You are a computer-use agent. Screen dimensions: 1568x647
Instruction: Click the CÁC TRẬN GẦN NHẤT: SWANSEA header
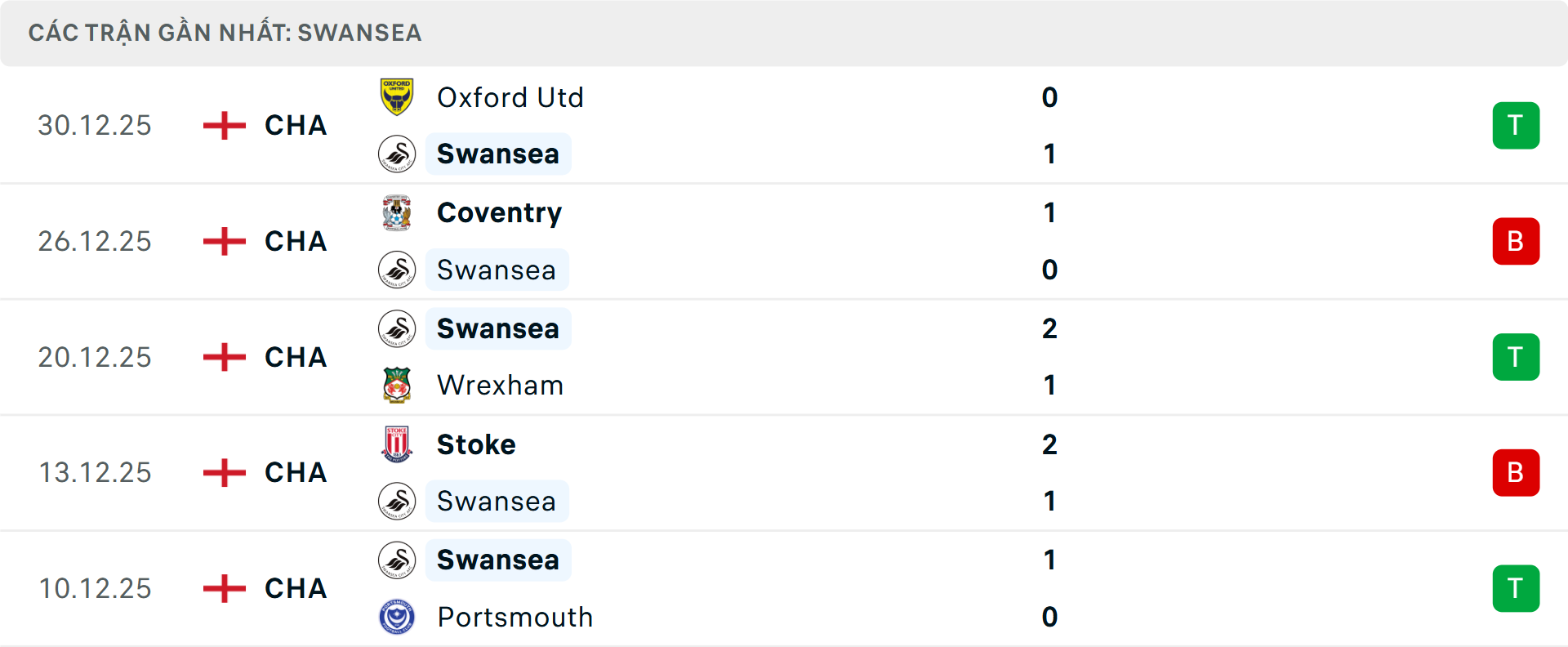pyautogui.click(x=225, y=33)
